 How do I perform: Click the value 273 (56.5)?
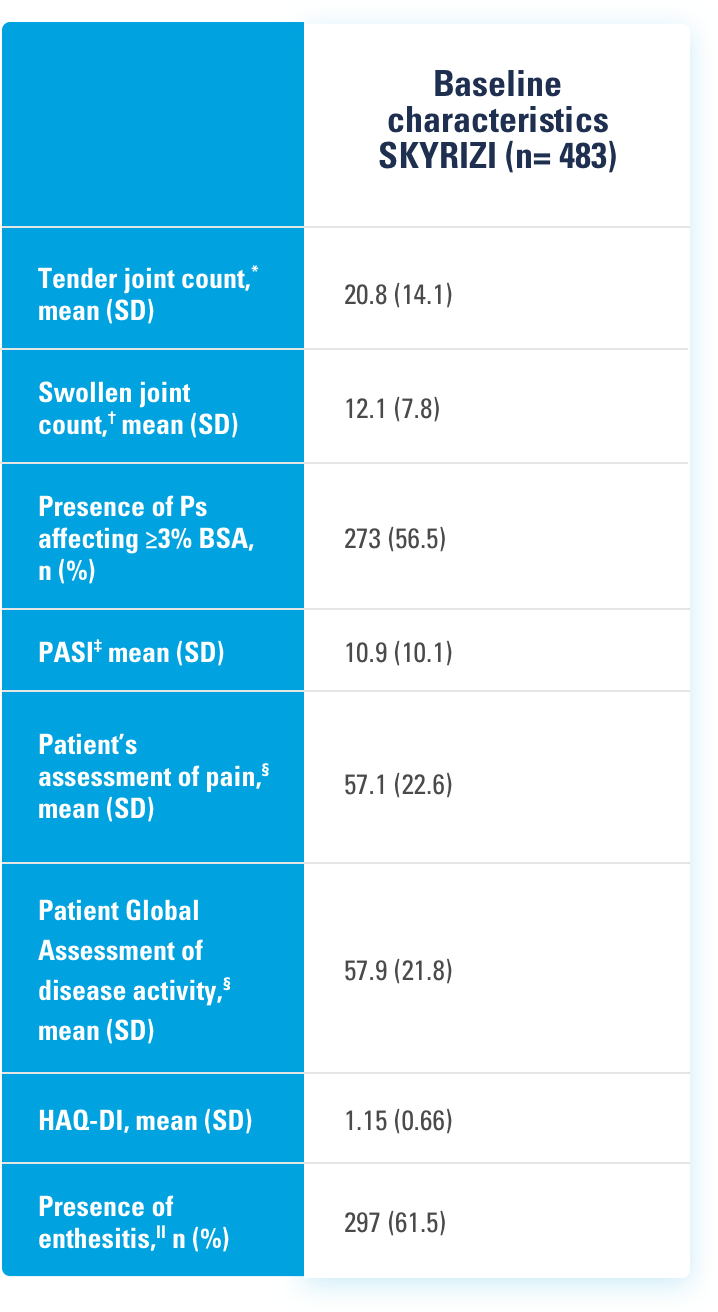point(395,539)
